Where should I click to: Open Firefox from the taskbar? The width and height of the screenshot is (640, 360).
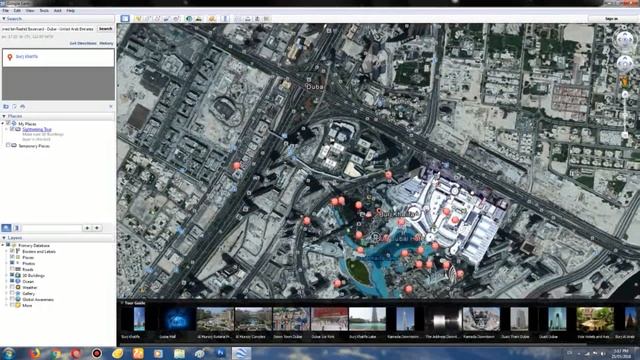tap(35, 353)
